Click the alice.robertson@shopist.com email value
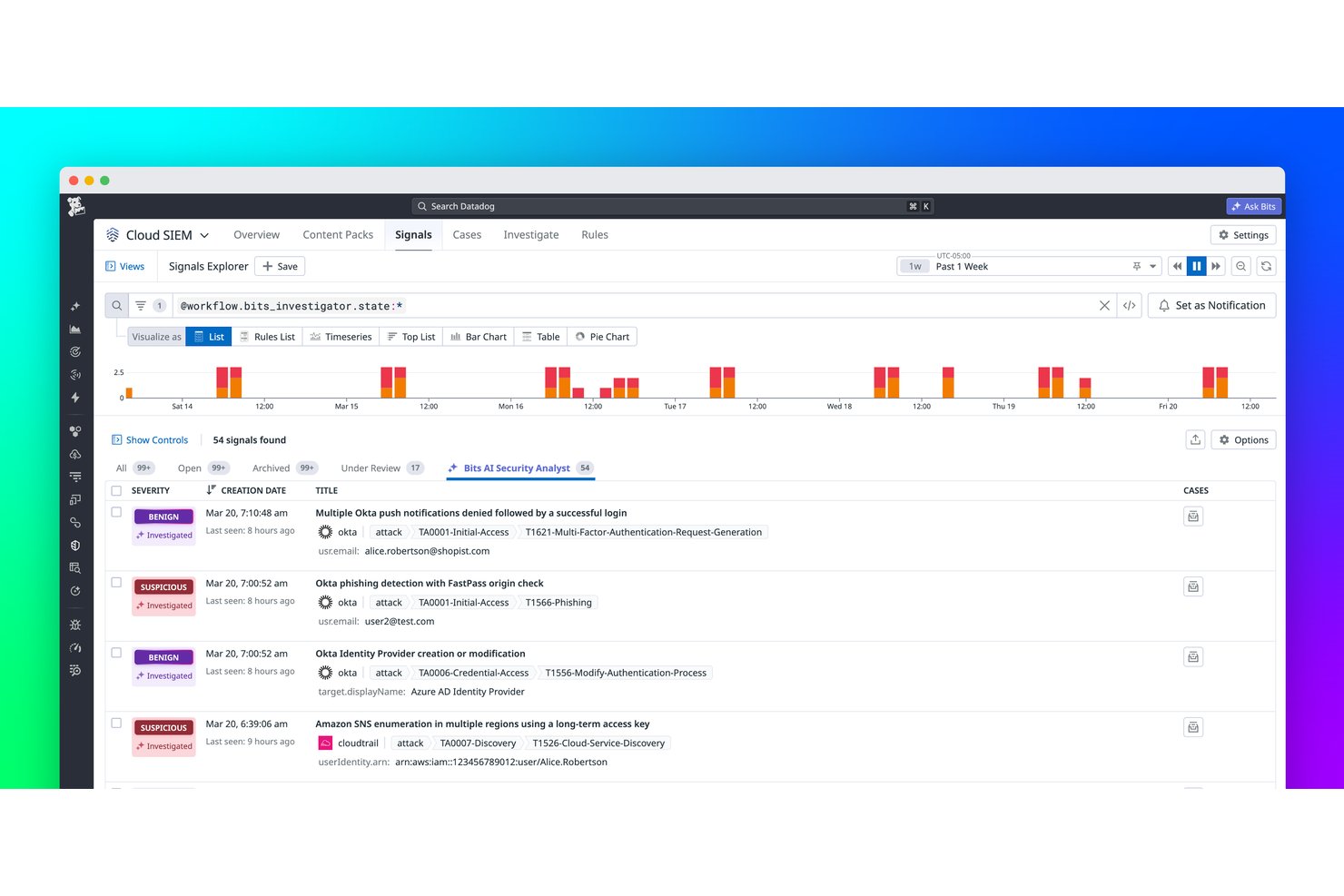 point(427,551)
